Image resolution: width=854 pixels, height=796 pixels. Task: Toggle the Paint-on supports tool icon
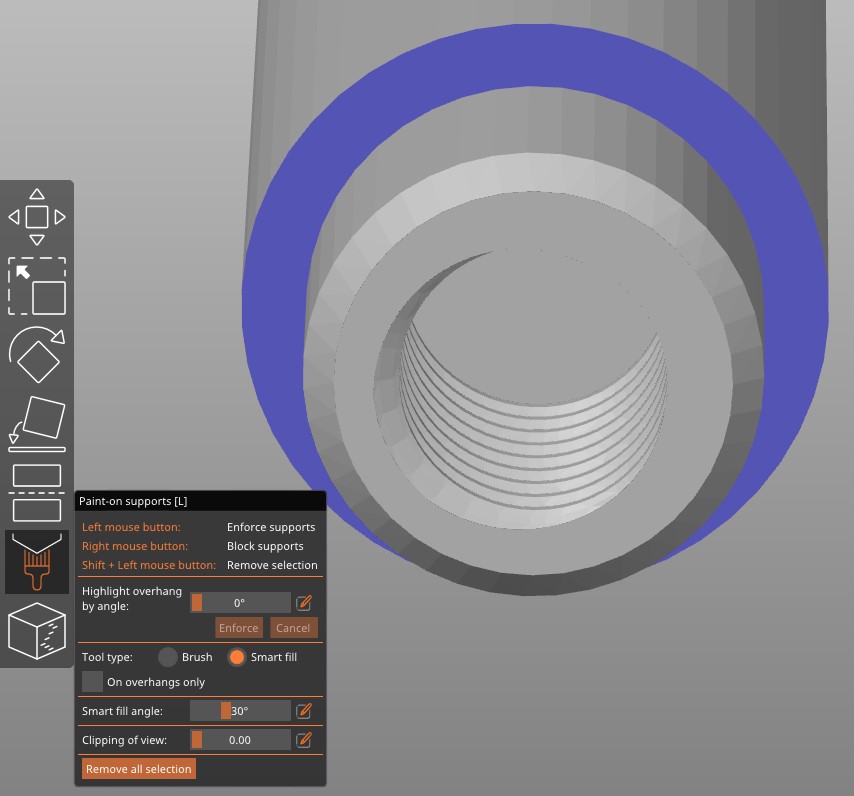(x=37, y=562)
